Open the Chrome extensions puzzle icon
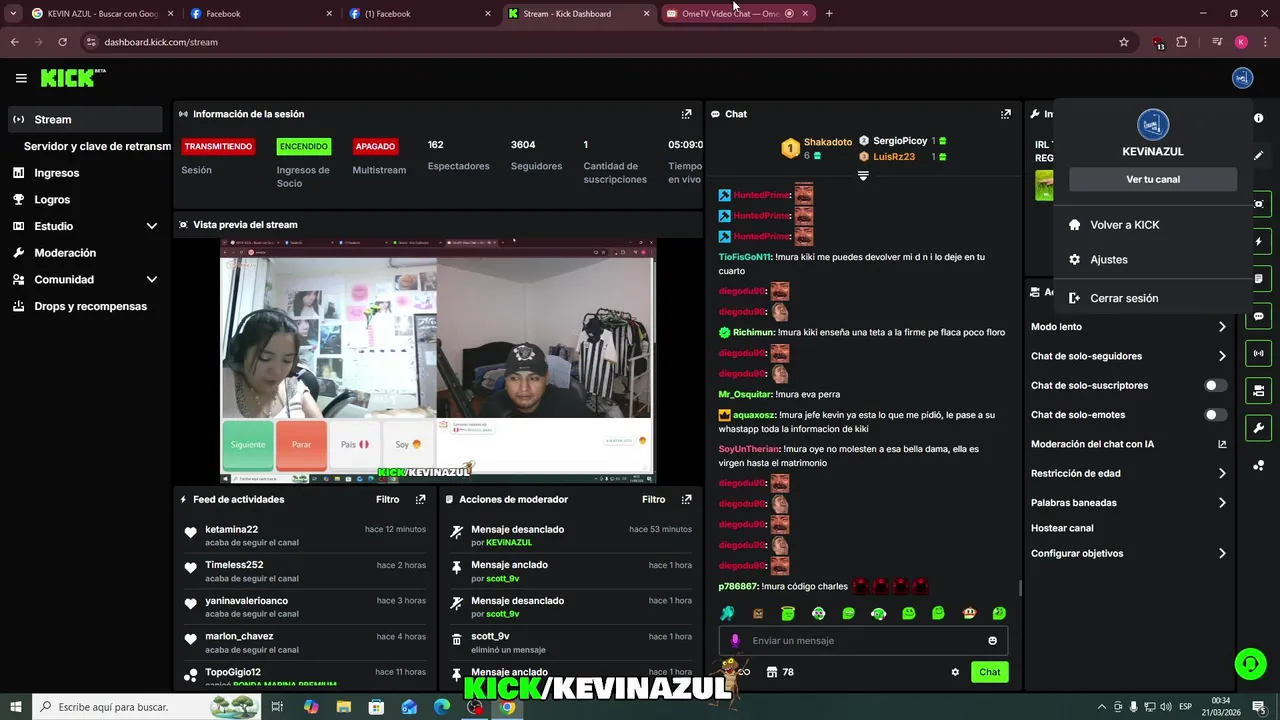The width and height of the screenshot is (1280, 720). point(1181,42)
